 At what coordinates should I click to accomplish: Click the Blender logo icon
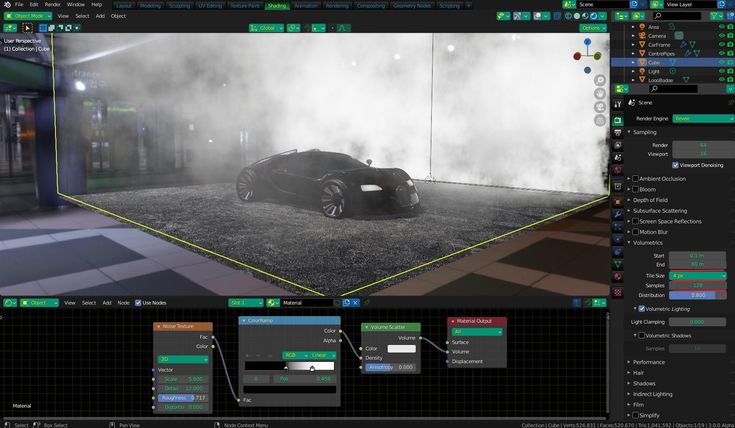(x=6, y=5)
